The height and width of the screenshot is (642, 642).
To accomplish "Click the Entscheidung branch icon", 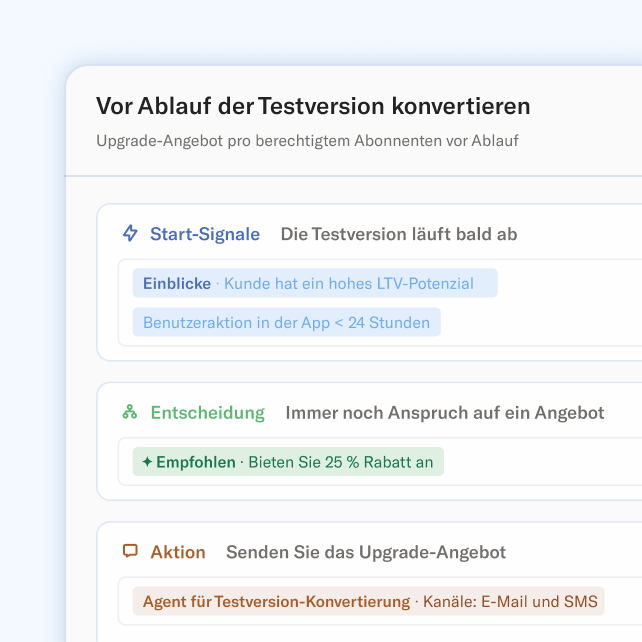I will pos(130,412).
